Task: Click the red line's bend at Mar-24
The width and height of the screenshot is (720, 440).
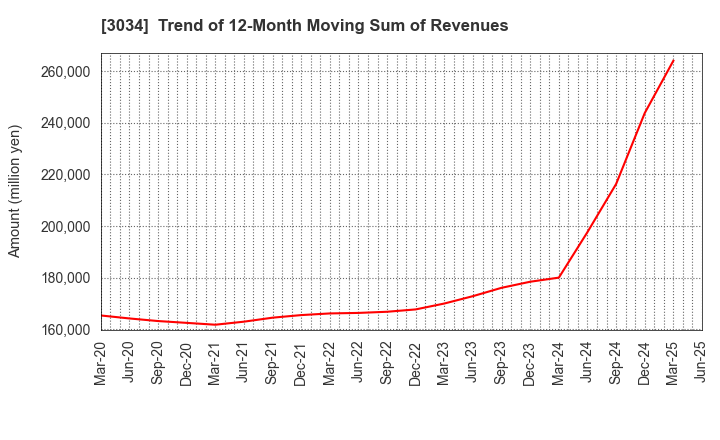Action: tap(558, 277)
